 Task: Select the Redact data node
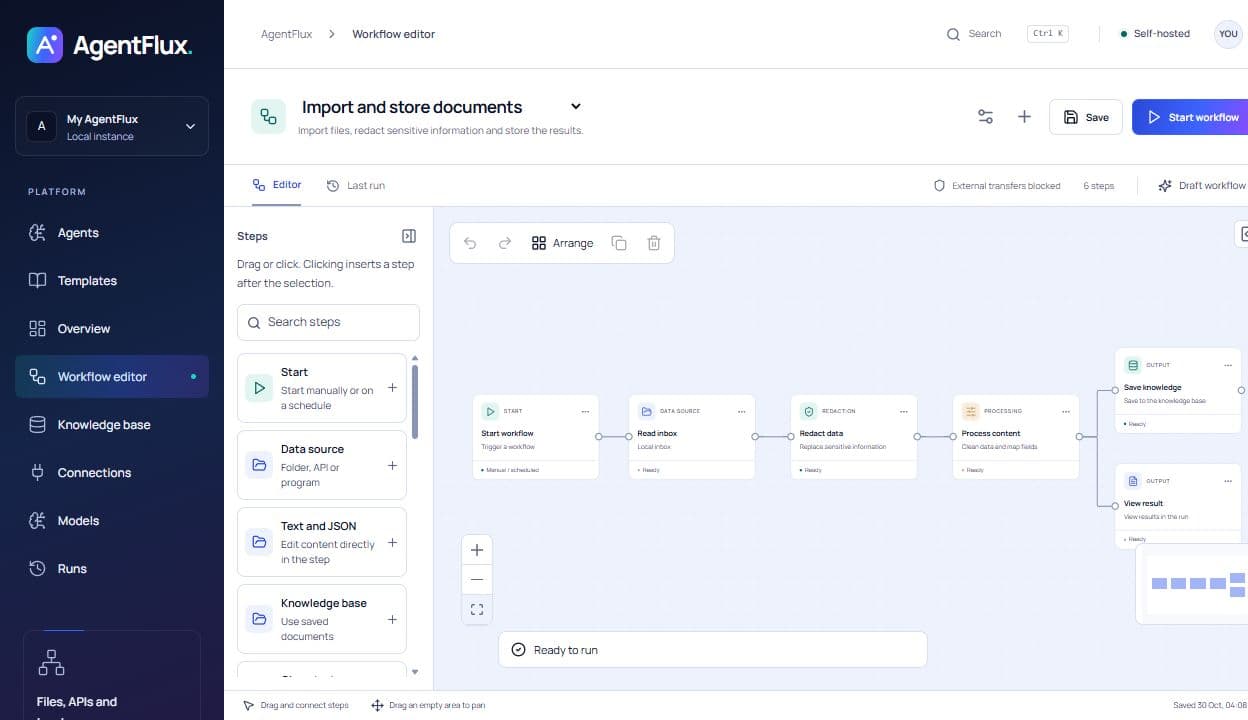pyautogui.click(x=854, y=437)
